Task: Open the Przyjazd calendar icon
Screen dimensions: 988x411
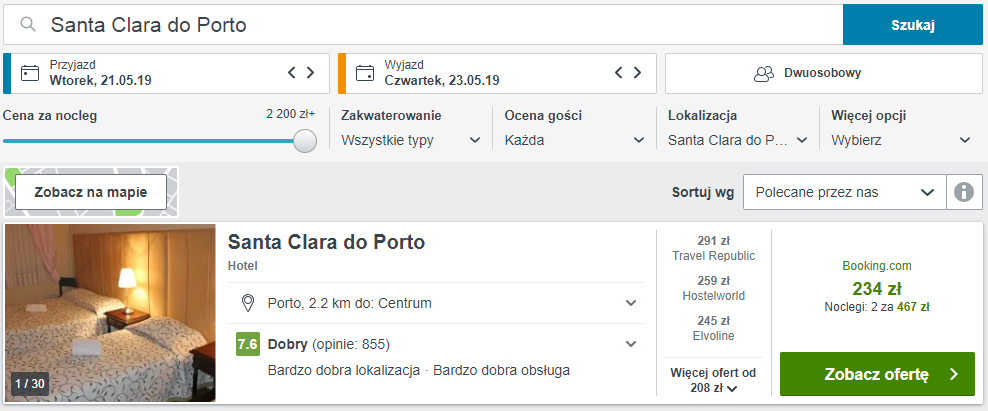Action: click(x=30, y=72)
